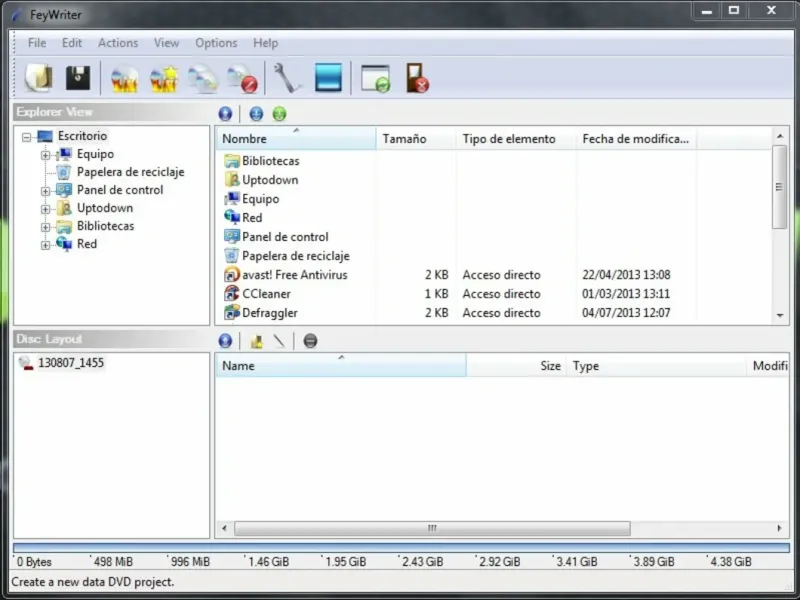Select Equipo in the file list
The width and height of the screenshot is (800, 600).
pyautogui.click(x=260, y=199)
